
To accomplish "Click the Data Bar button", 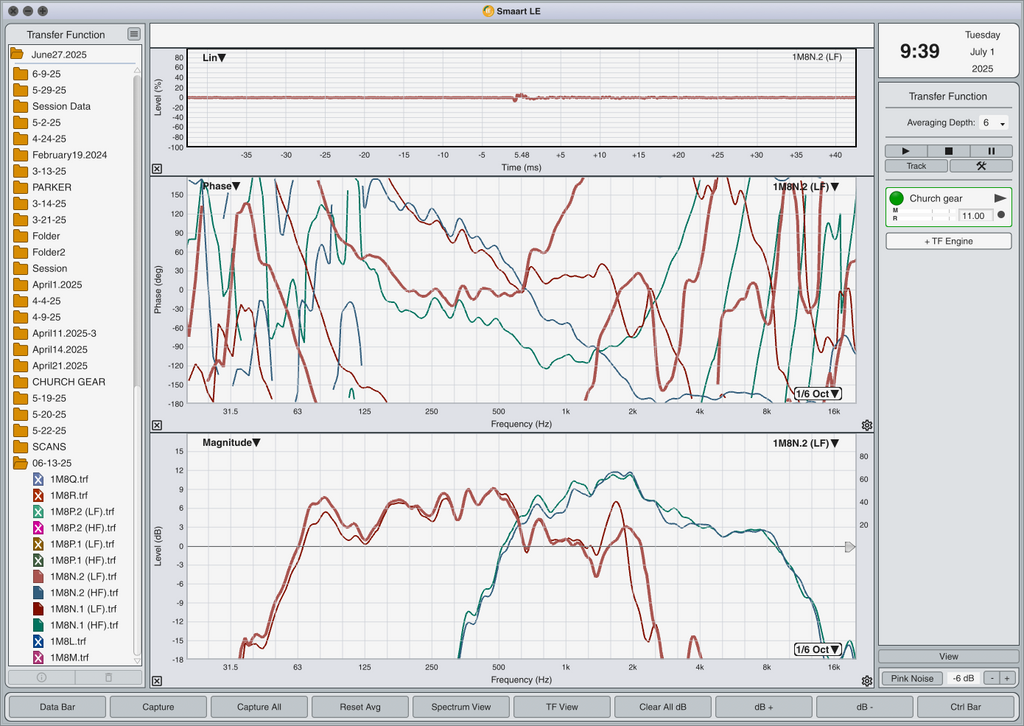I will coord(57,706).
